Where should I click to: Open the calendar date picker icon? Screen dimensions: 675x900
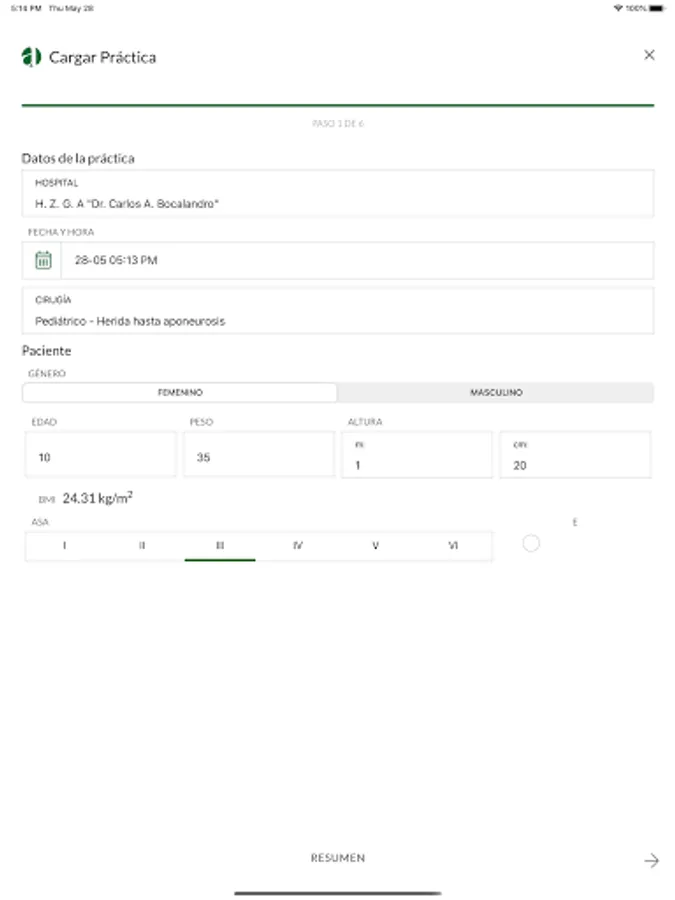click(x=43, y=260)
